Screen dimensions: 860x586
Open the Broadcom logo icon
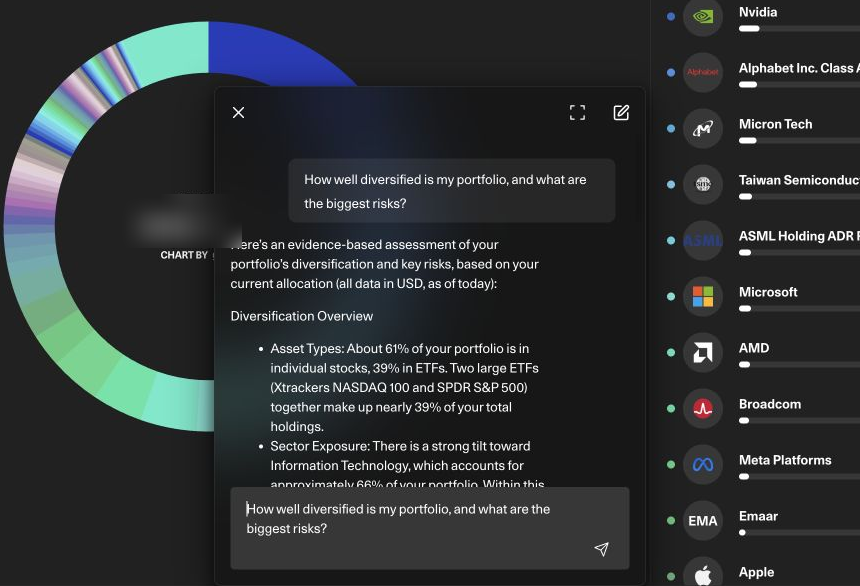pos(703,408)
